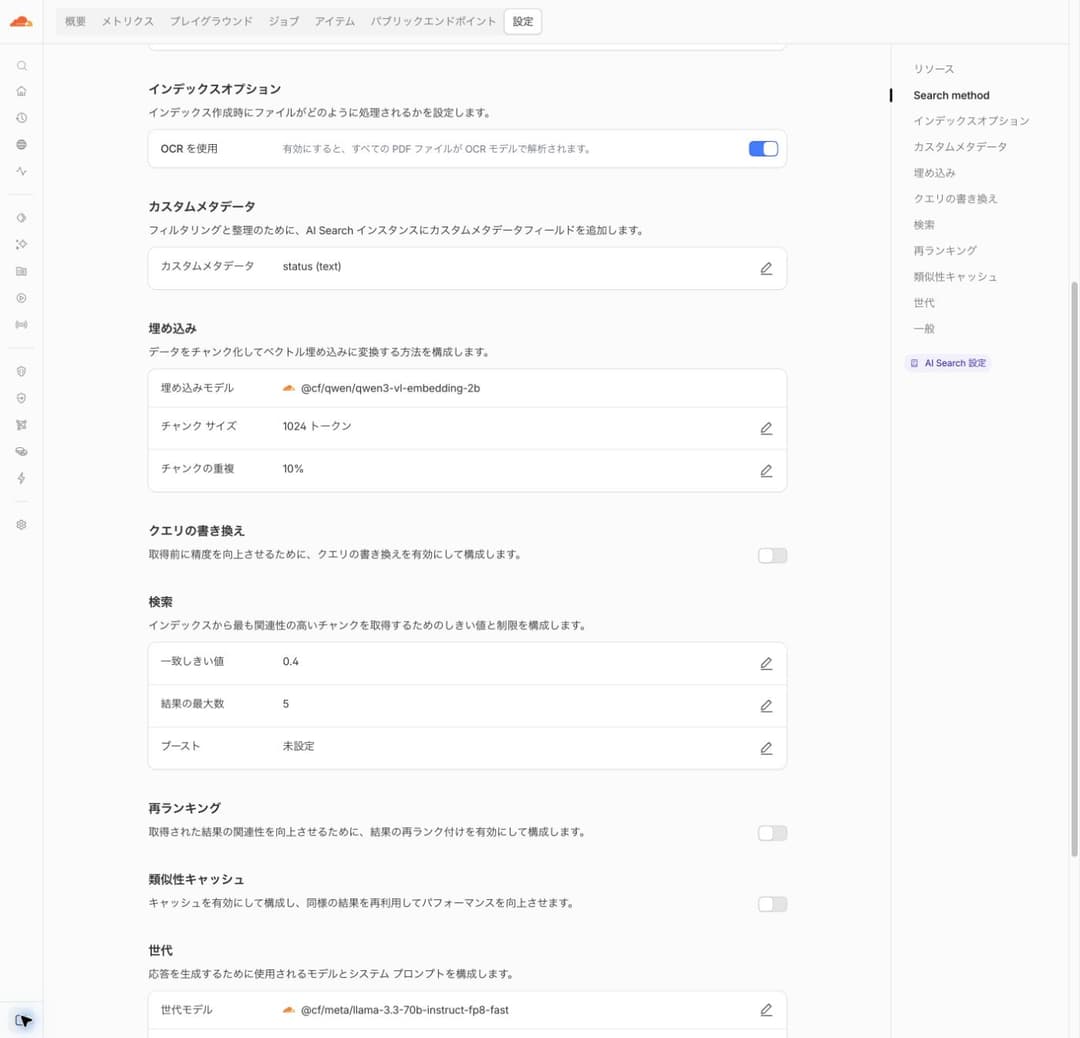Image resolution: width=1080 pixels, height=1038 pixels.
Task: Jump to 一般 in the outline
Action: [x=924, y=329]
